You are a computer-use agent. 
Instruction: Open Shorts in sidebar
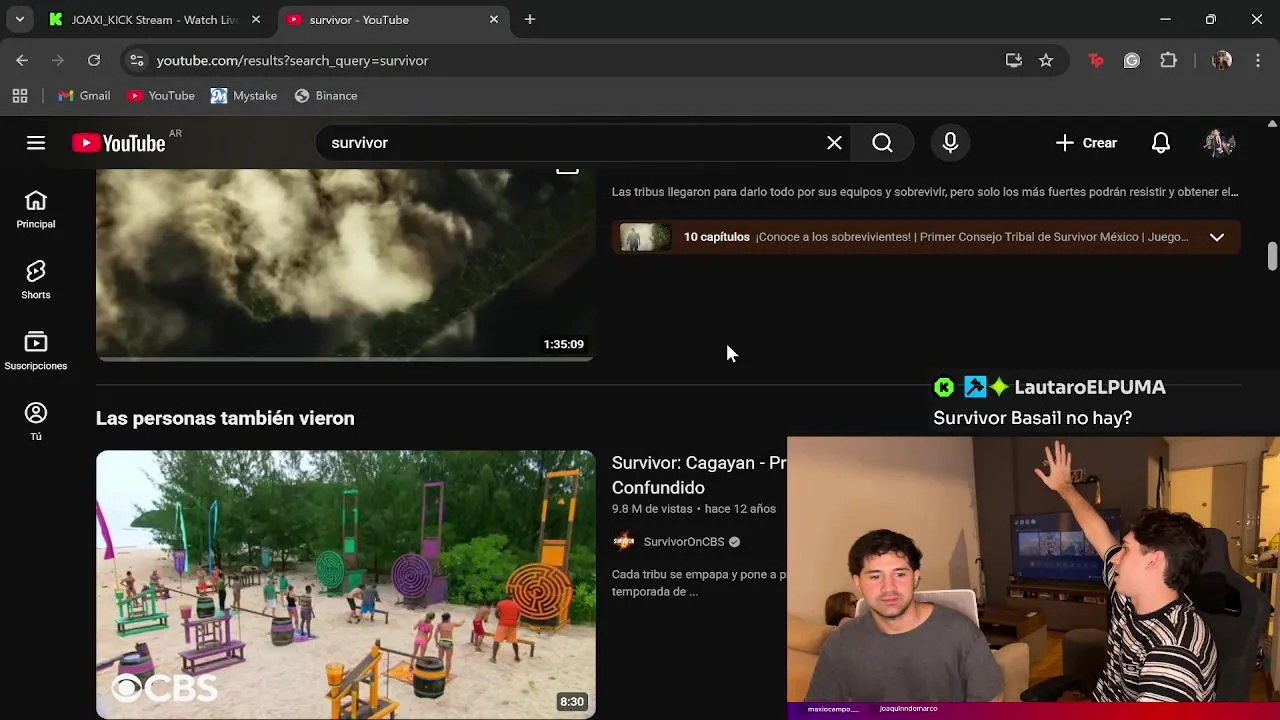coord(36,280)
